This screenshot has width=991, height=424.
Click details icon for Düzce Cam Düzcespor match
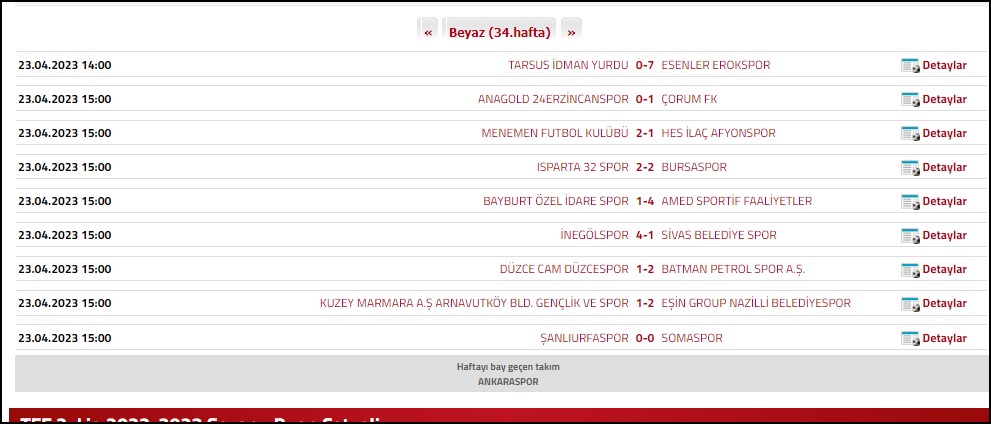[909, 270]
